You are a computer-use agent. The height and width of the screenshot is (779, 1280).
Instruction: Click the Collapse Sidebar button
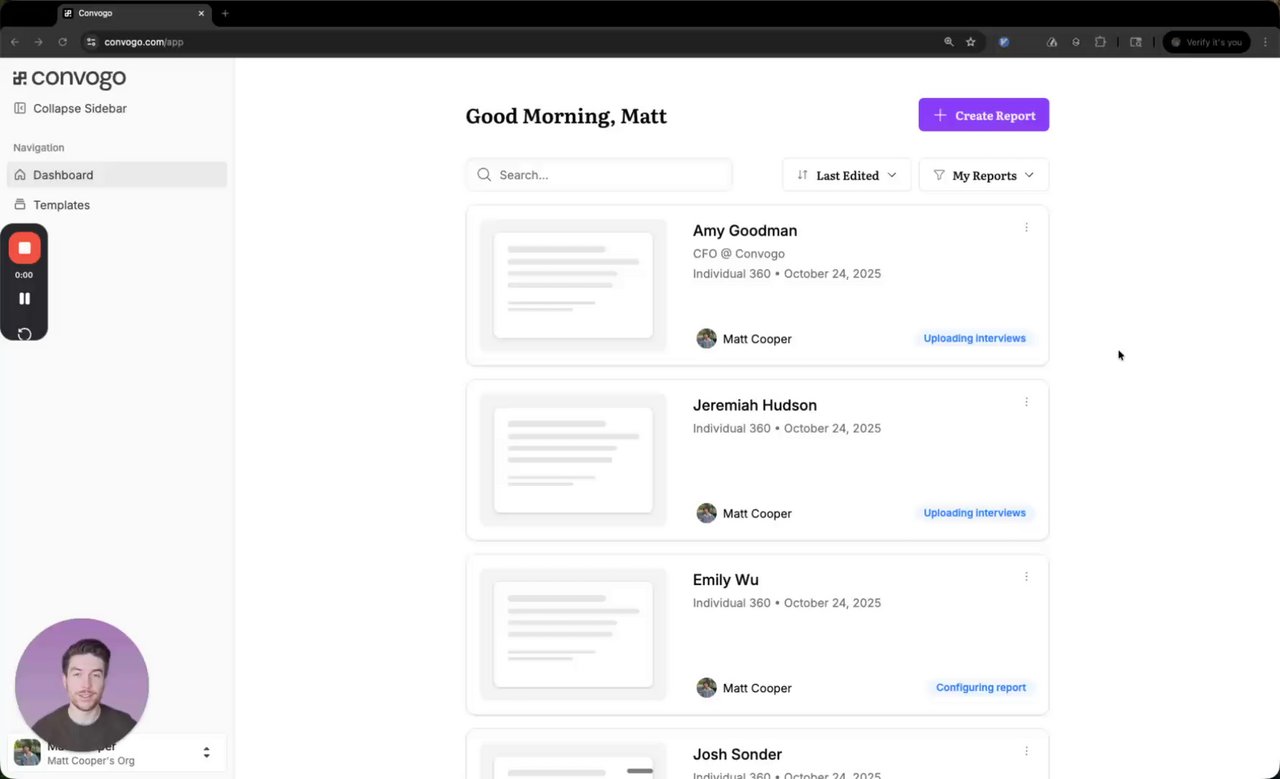pos(70,108)
